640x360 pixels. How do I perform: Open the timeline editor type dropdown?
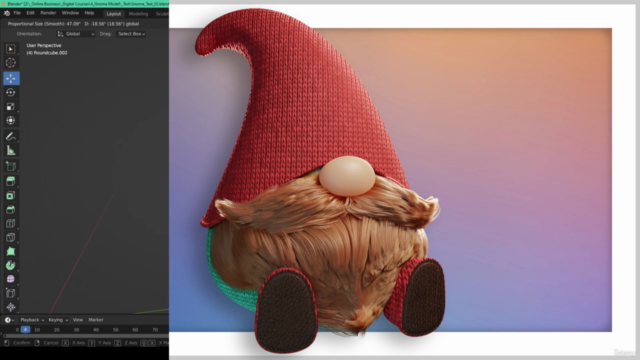pyautogui.click(x=9, y=320)
